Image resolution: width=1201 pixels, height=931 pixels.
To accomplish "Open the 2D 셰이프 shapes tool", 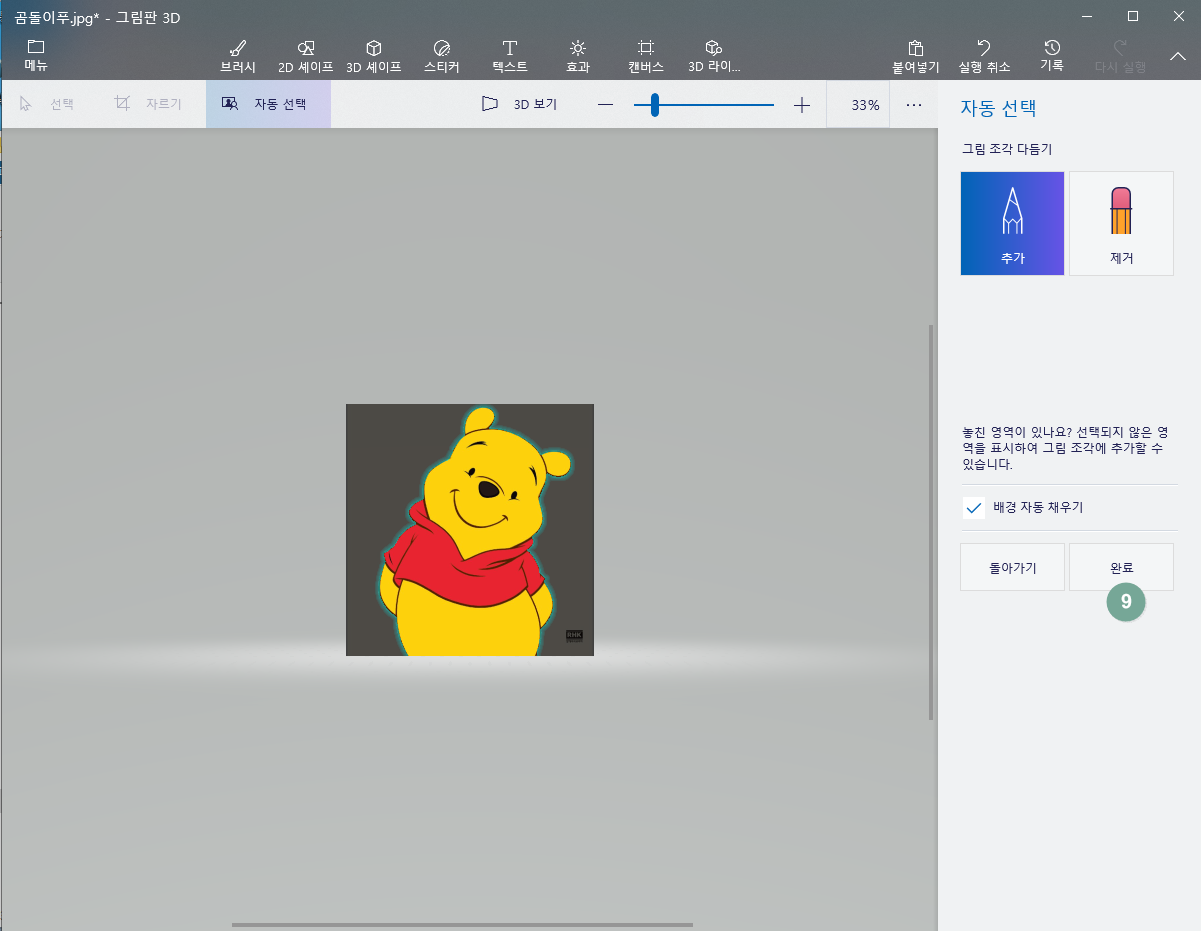I will coord(306,57).
